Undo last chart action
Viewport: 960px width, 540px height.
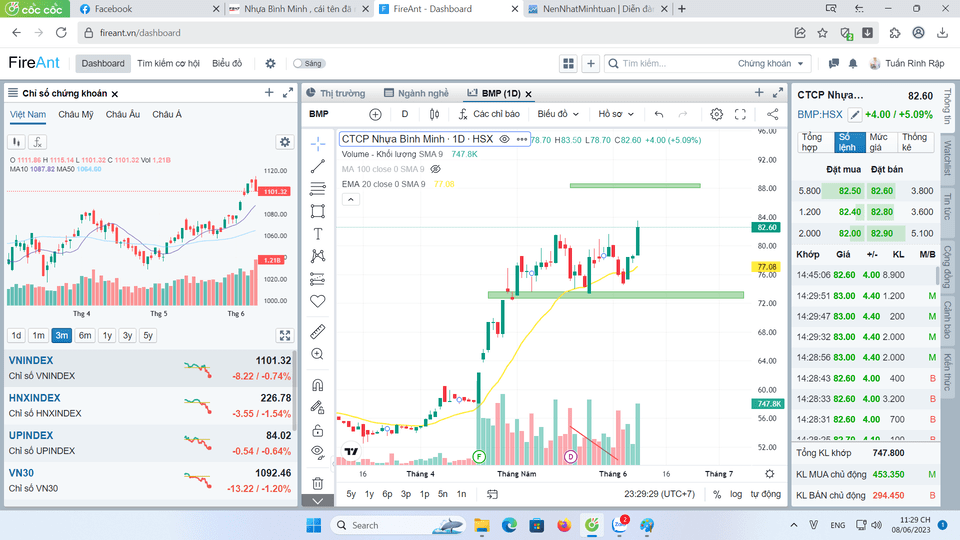[659, 114]
